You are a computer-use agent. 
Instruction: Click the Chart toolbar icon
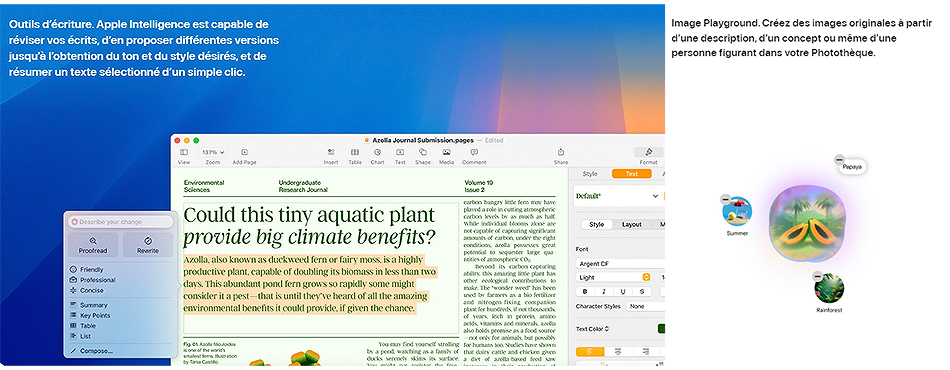pyautogui.click(x=377, y=152)
